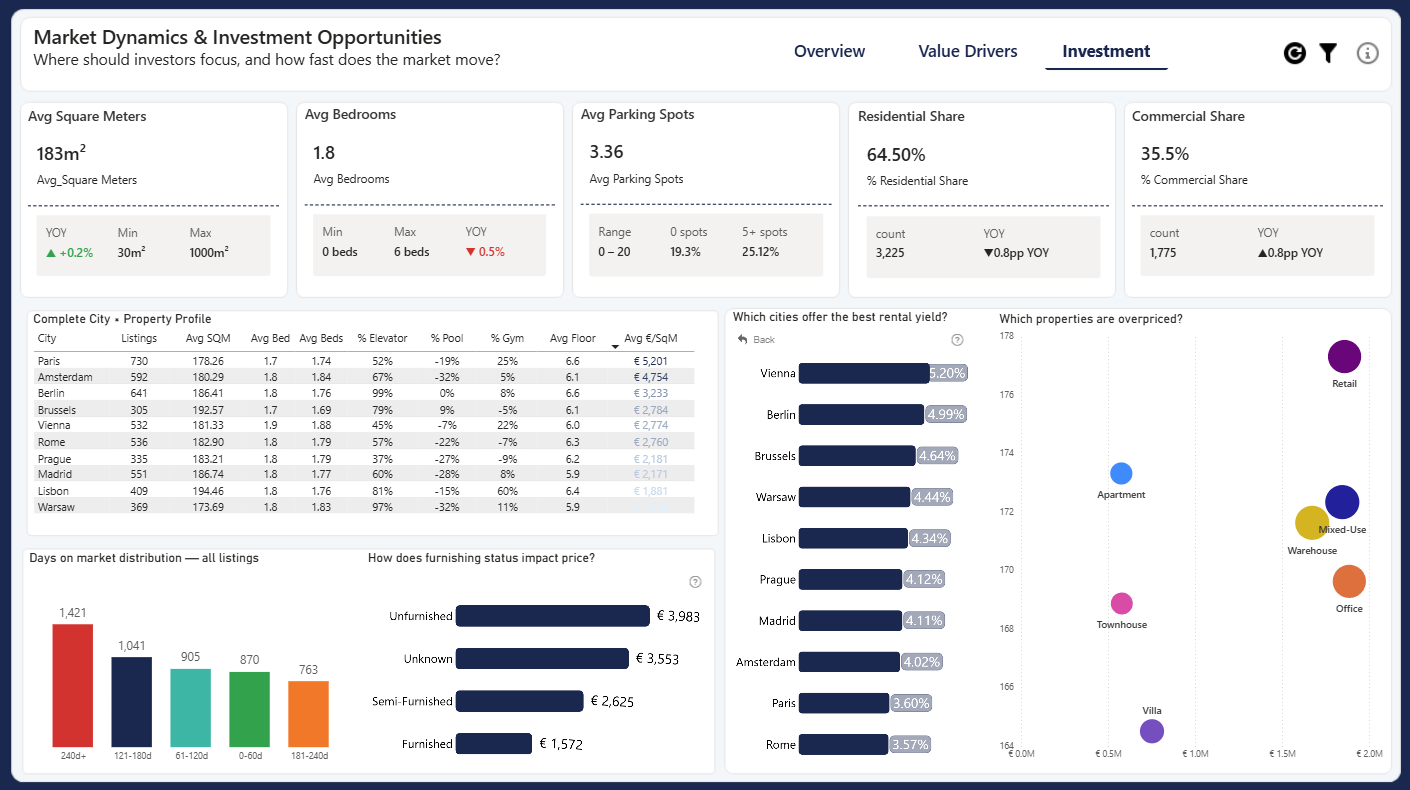
Task: Select the Paris row in city table
Action: point(363,361)
